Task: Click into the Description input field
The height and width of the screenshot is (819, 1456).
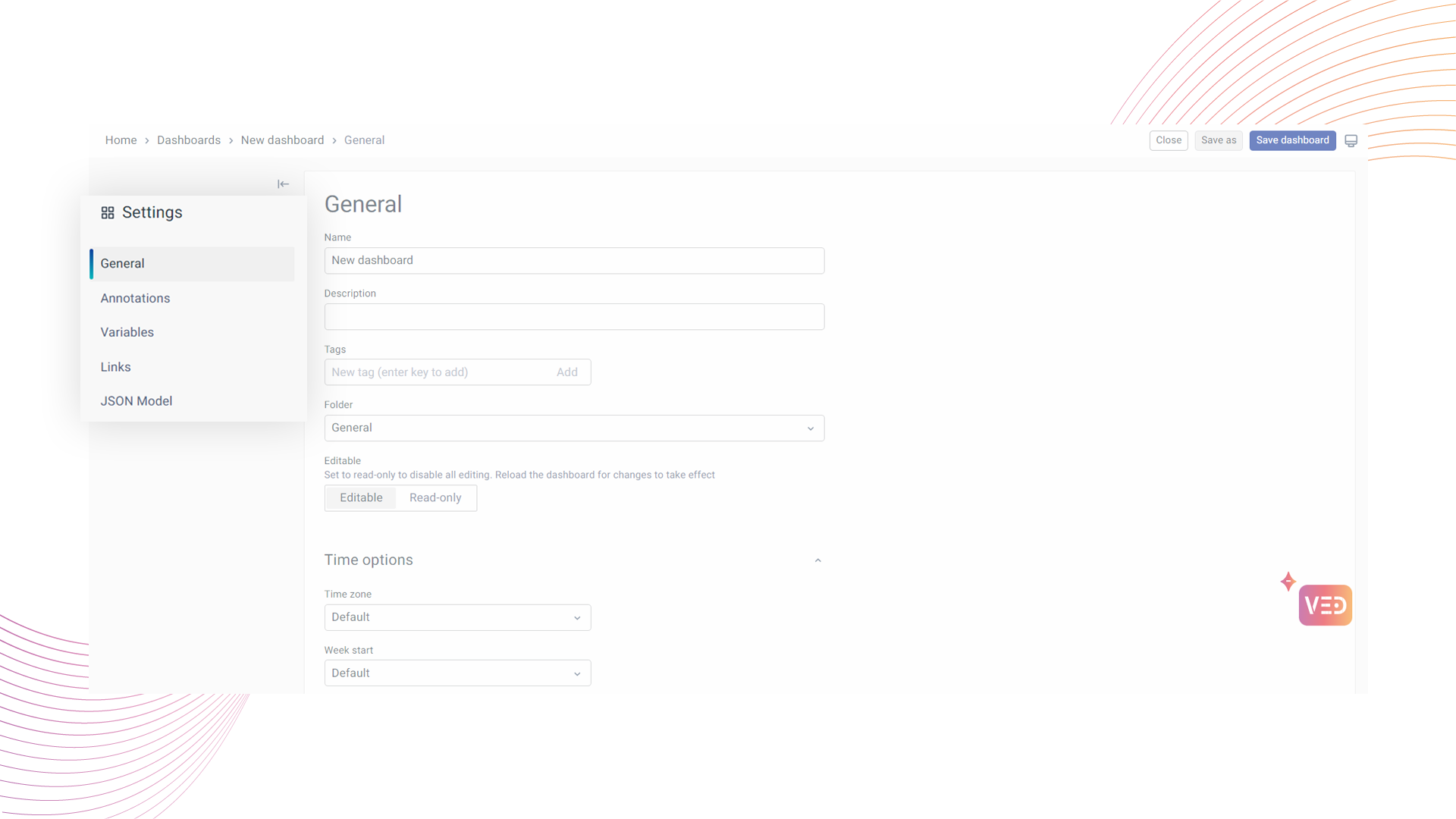Action: [x=574, y=317]
